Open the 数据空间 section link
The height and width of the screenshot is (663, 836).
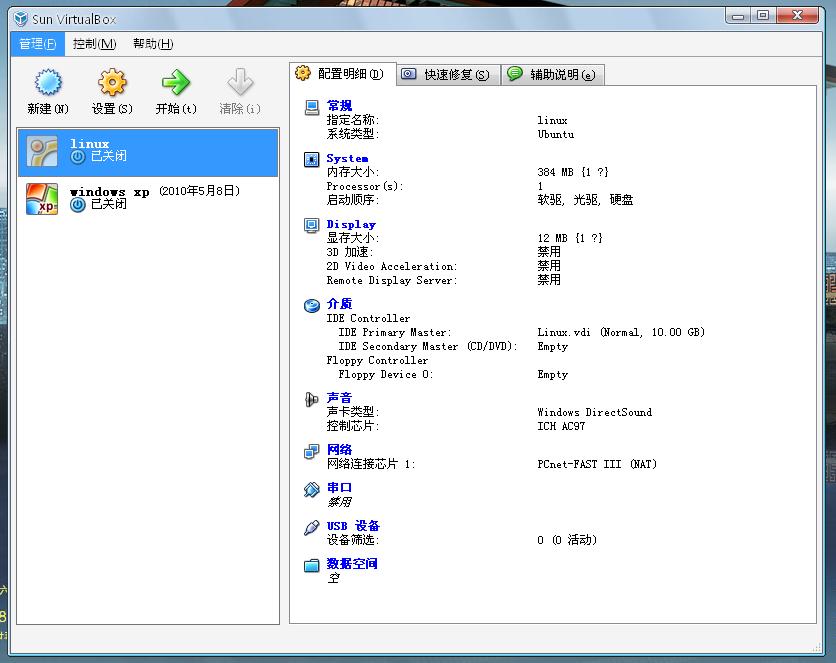[x=352, y=564]
